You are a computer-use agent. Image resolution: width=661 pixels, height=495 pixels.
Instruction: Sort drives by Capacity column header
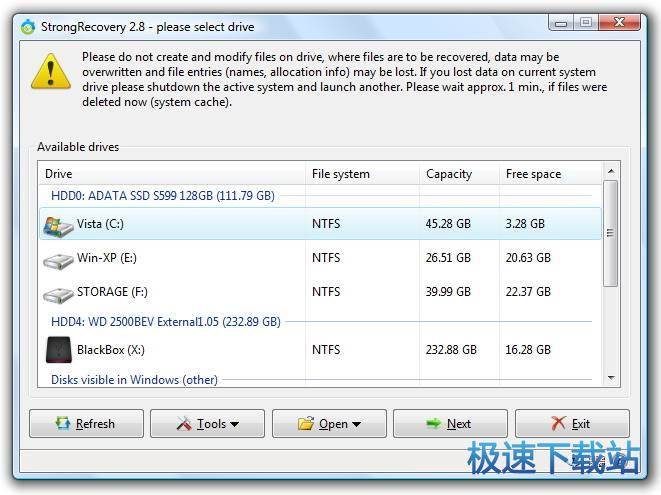coord(458,174)
